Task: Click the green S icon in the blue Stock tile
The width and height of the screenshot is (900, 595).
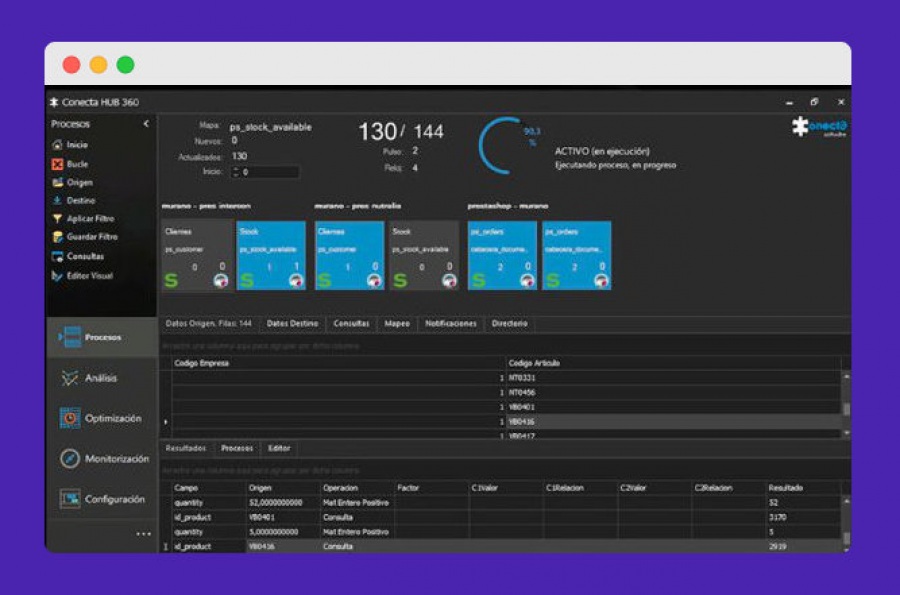Action: coord(247,281)
